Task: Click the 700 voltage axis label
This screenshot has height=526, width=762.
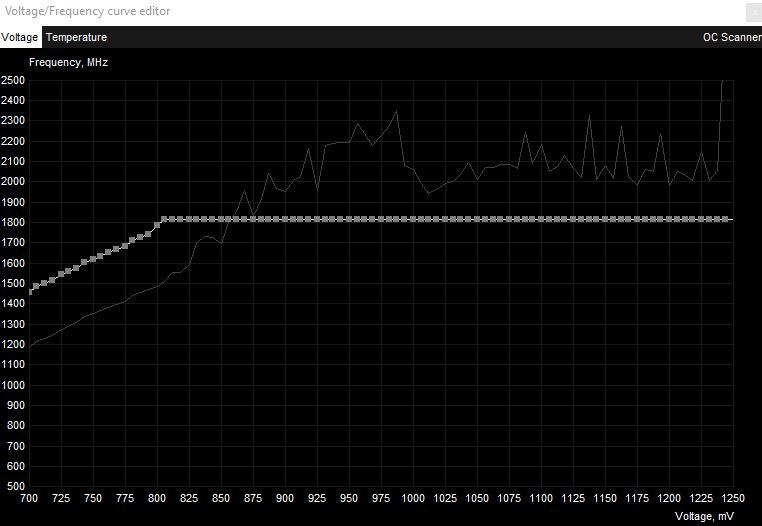Action: pyautogui.click(x=29, y=498)
